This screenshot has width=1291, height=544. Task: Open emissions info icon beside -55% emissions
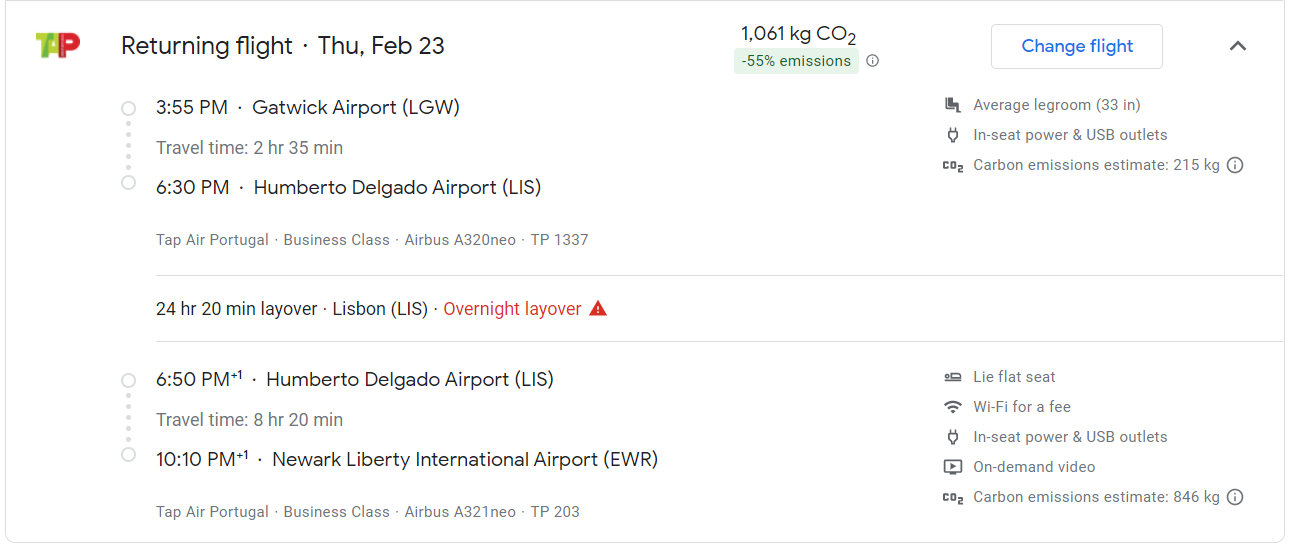[872, 61]
